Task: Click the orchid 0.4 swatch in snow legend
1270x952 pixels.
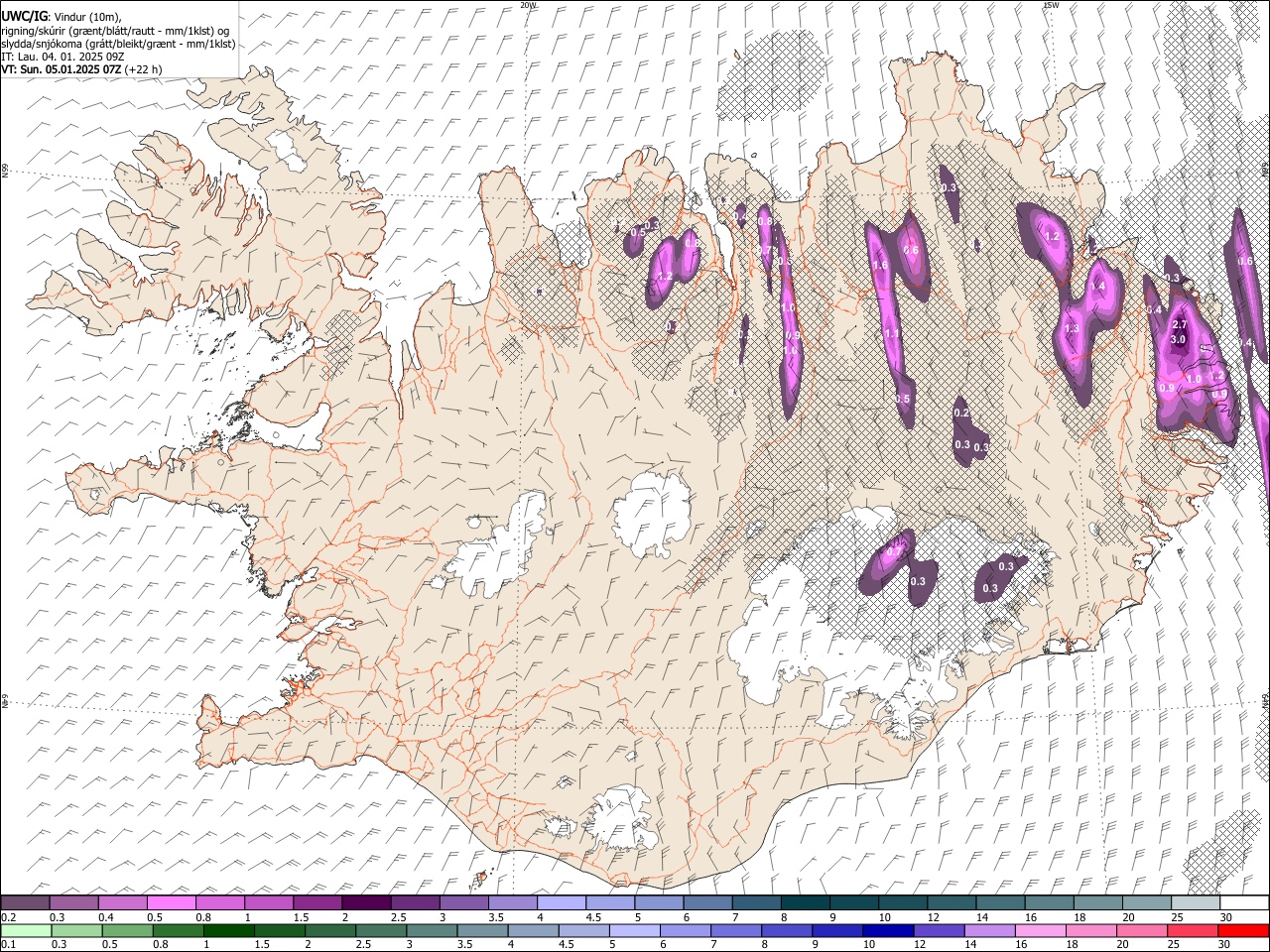Action: click(123, 903)
